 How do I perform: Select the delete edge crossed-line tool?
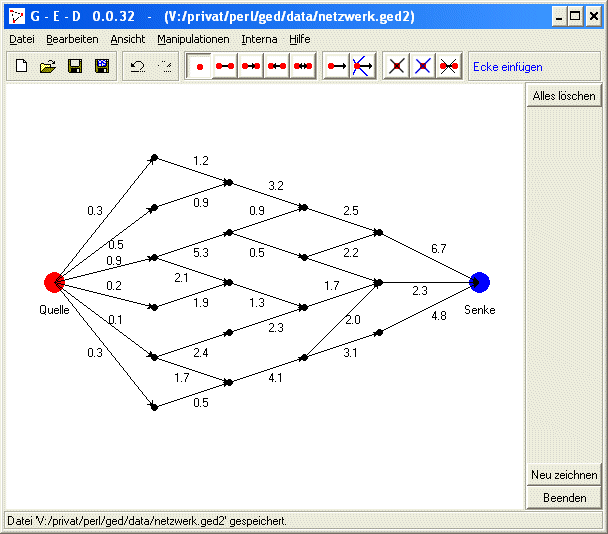click(449, 67)
